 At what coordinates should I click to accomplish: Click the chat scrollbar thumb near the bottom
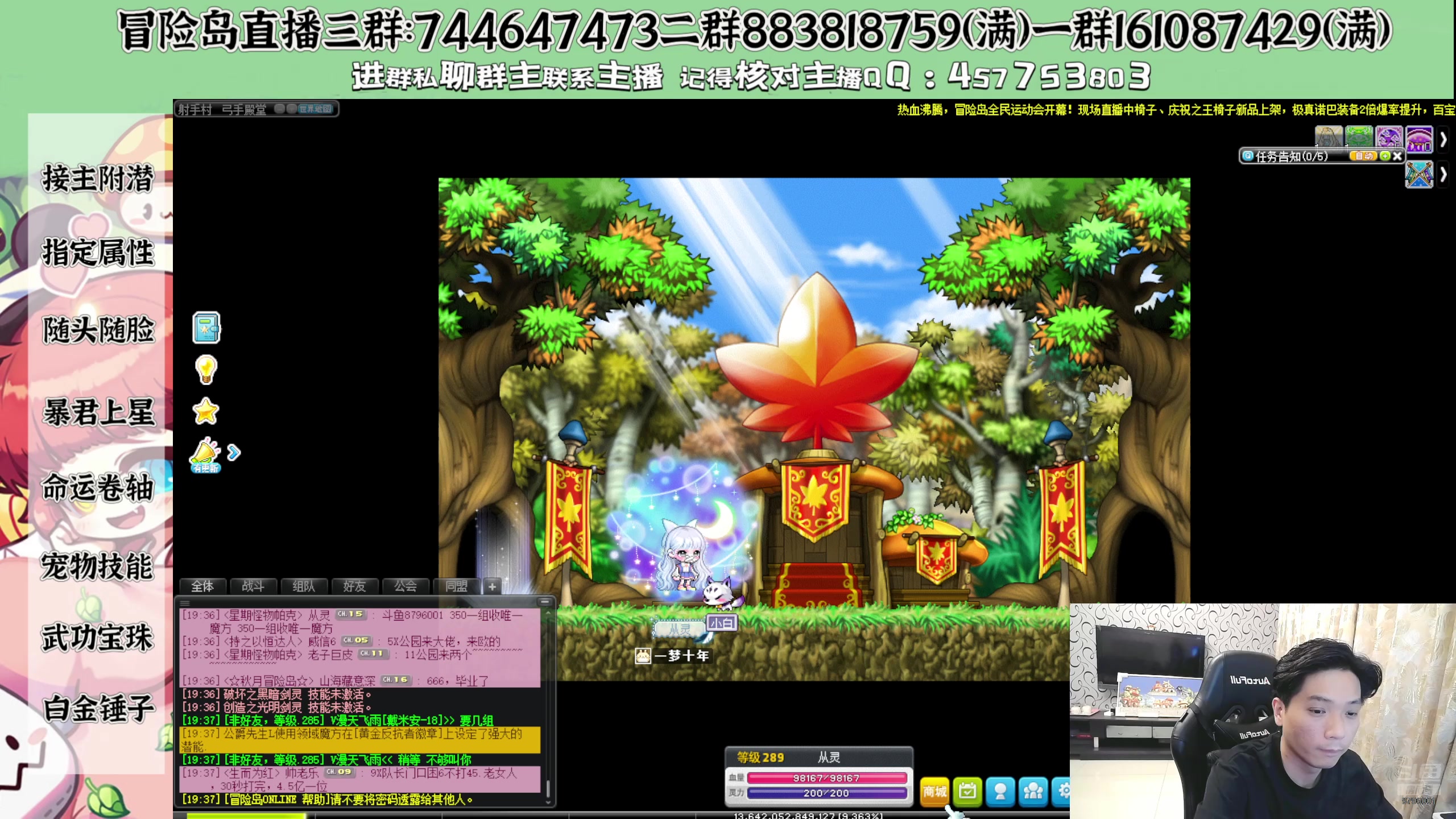pos(548,788)
